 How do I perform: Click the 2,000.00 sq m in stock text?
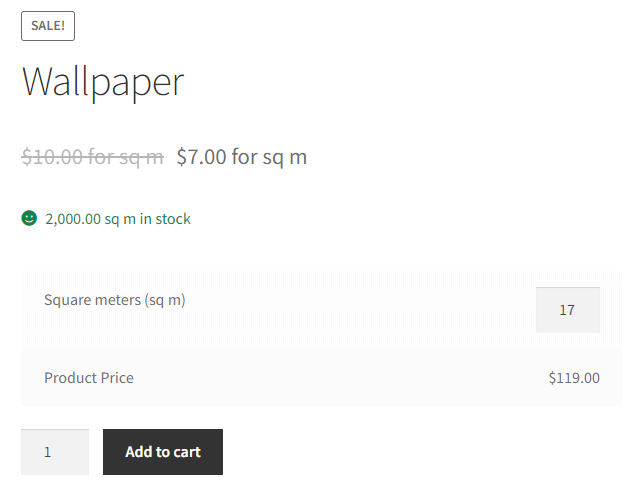pyautogui.click(x=118, y=219)
